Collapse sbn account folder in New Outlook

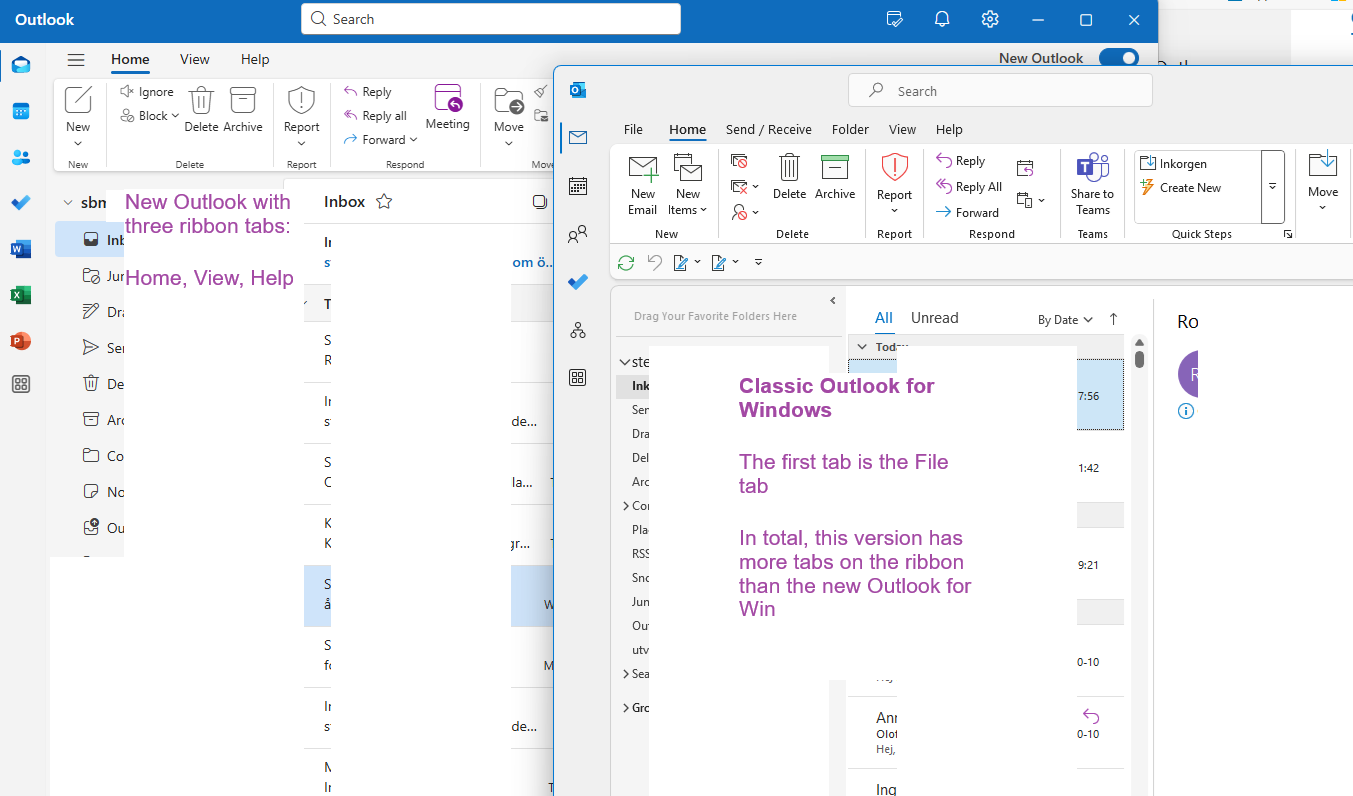point(69,203)
